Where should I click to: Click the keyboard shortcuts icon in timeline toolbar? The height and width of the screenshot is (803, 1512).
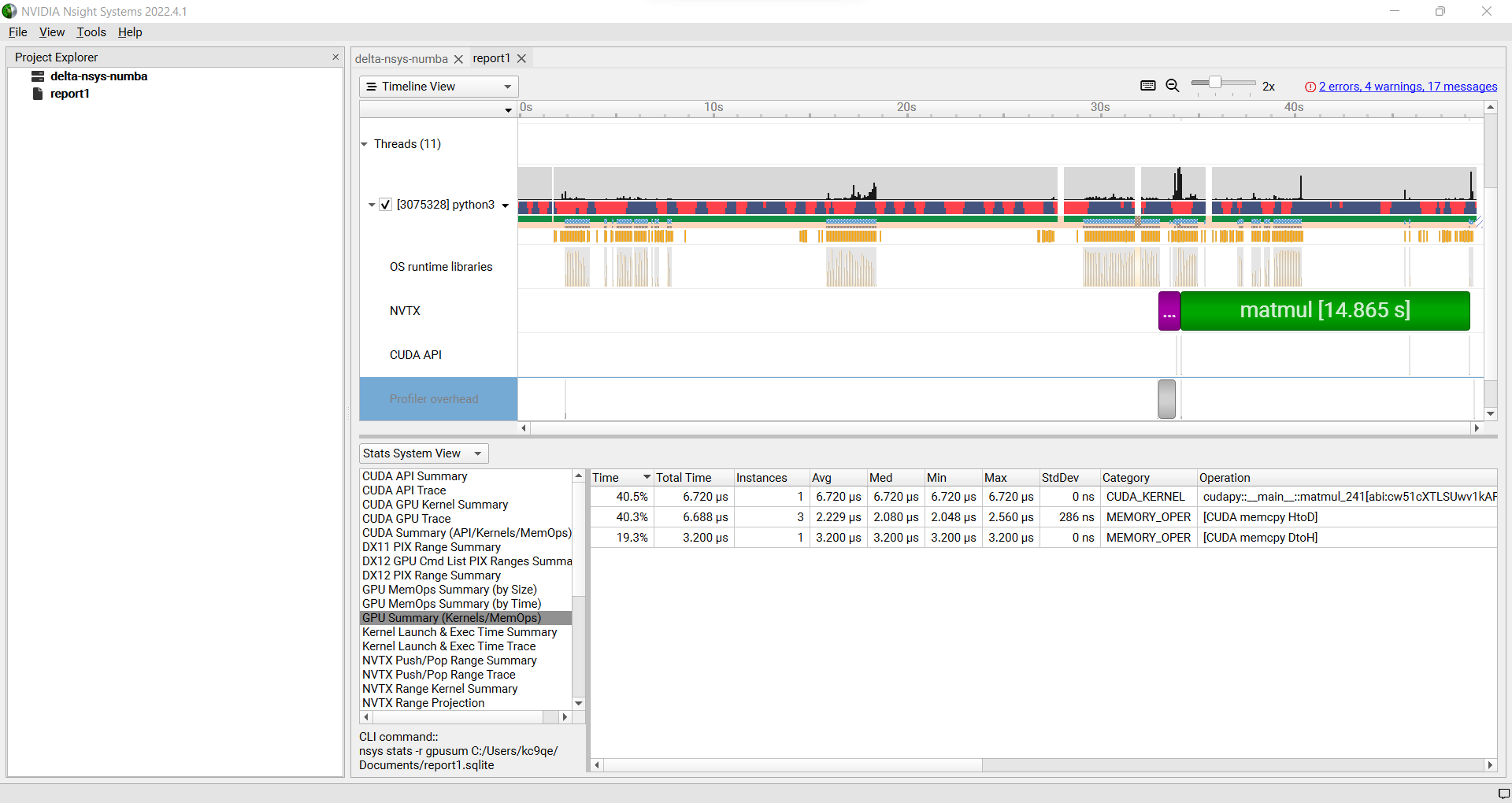(1147, 86)
